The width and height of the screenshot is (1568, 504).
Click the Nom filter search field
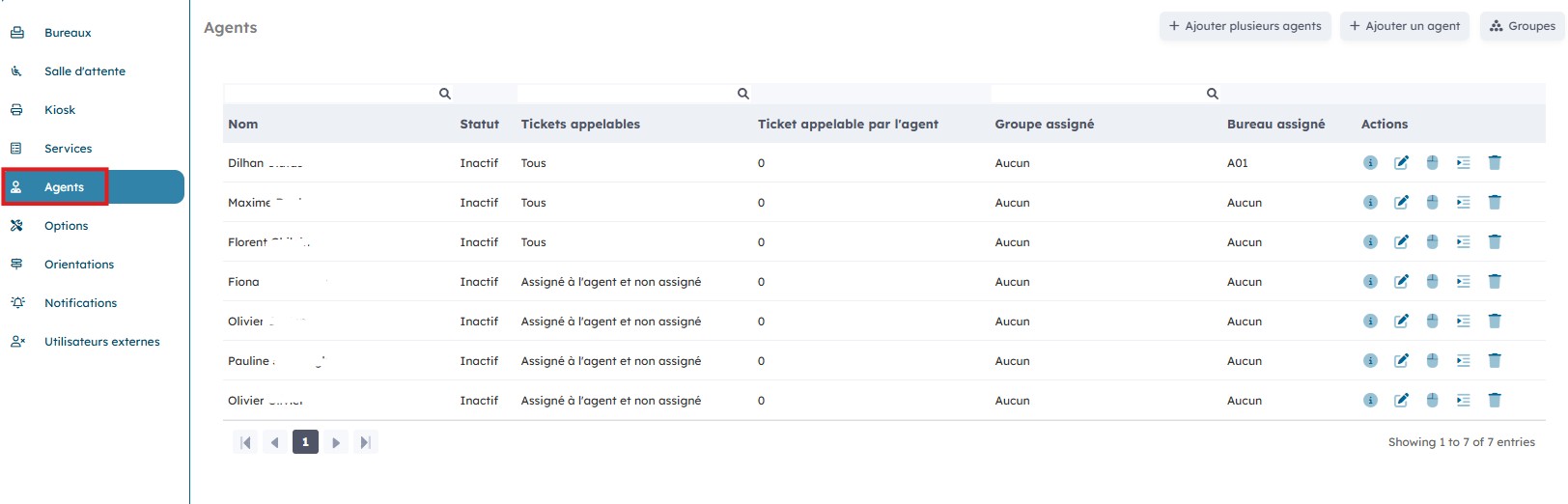tap(330, 94)
